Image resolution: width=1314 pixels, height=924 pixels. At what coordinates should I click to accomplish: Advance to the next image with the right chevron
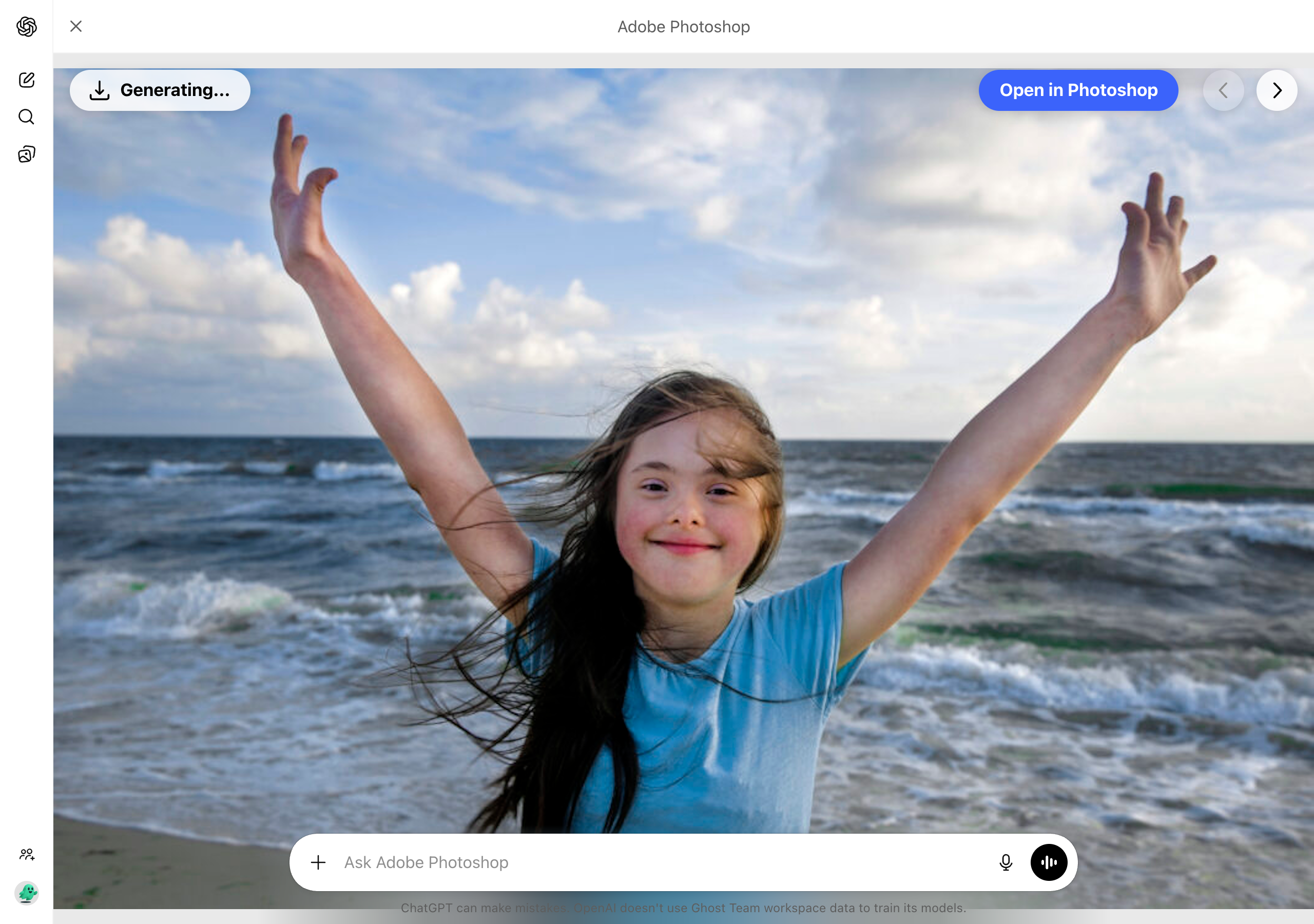pyautogui.click(x=1277, y=90)
